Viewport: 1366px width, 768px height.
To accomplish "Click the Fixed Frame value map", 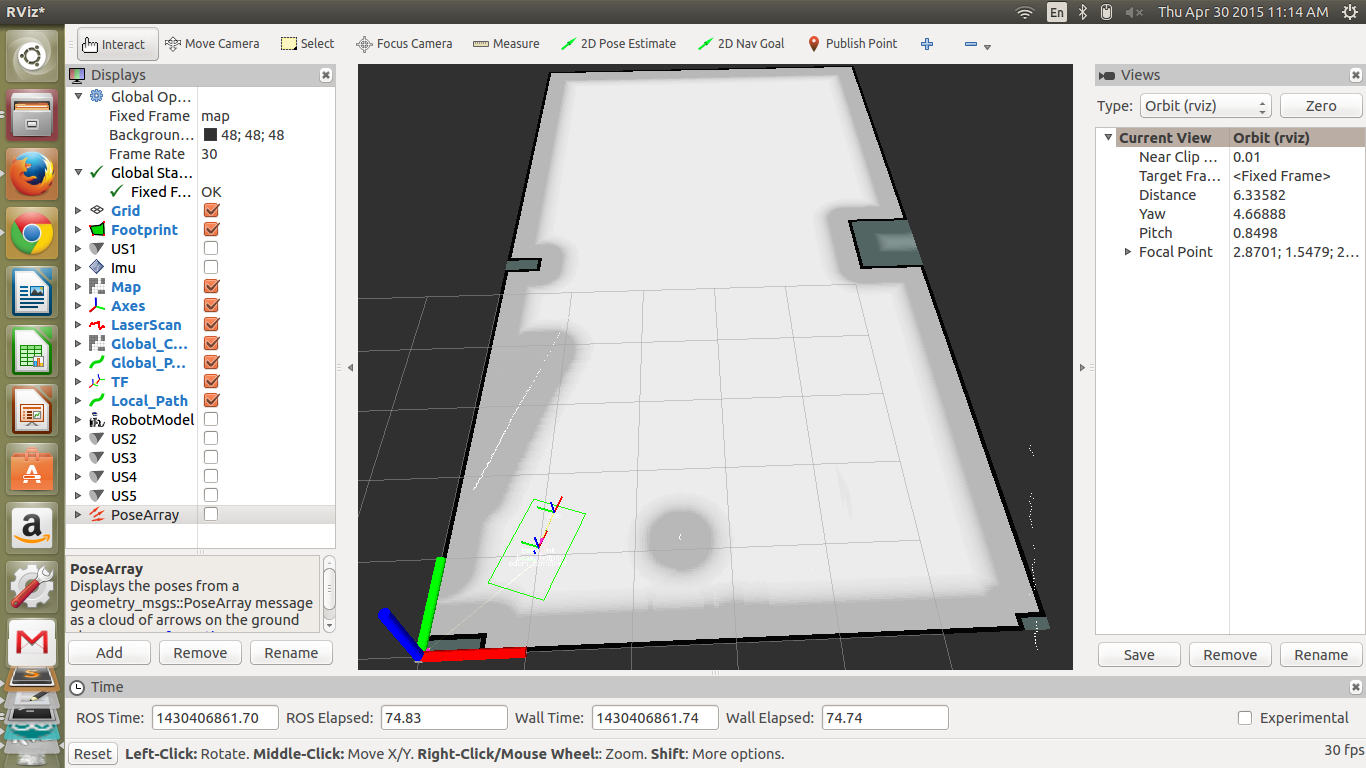I will (x=215, y=116).
